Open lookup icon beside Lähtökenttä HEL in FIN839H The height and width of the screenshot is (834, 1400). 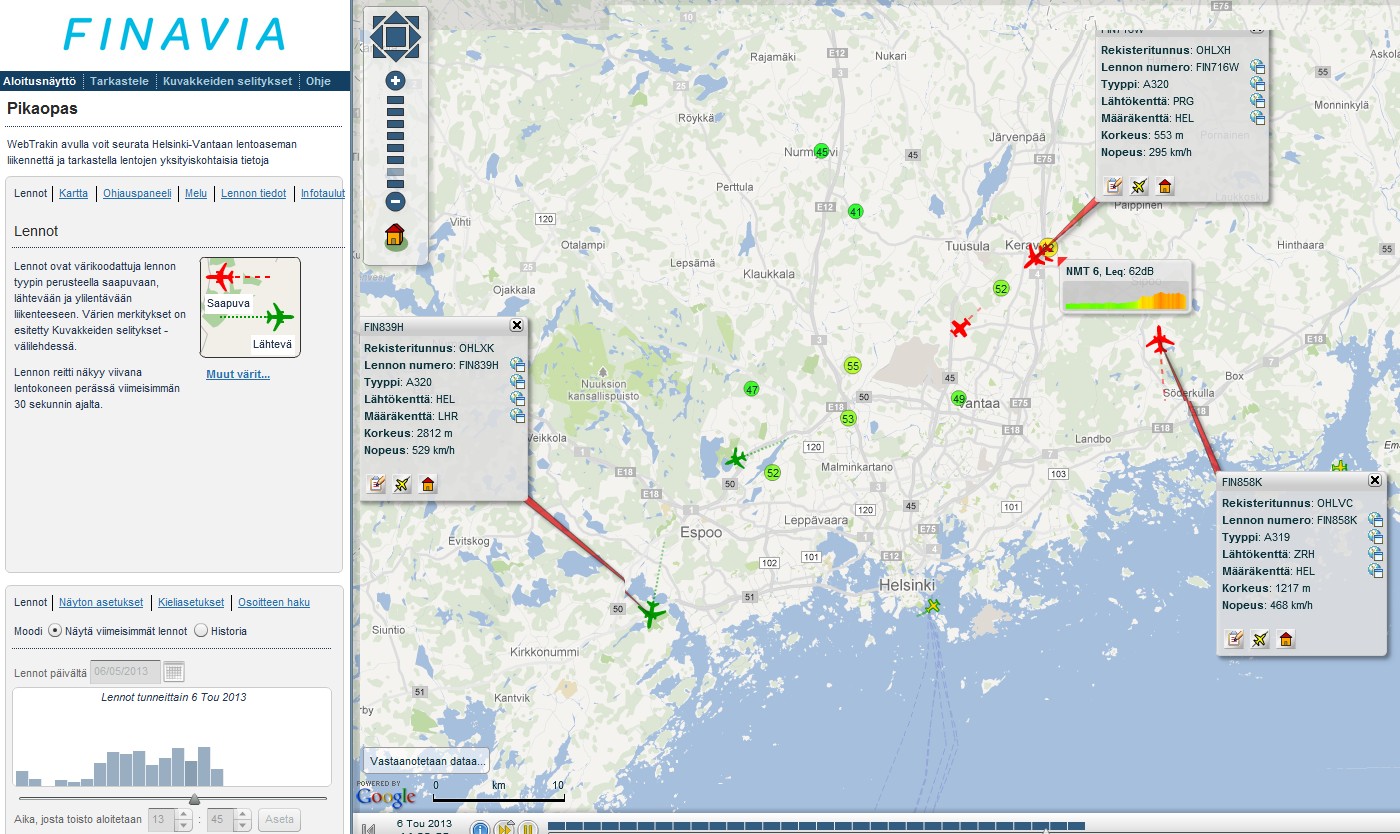click(x=518, y=399)
